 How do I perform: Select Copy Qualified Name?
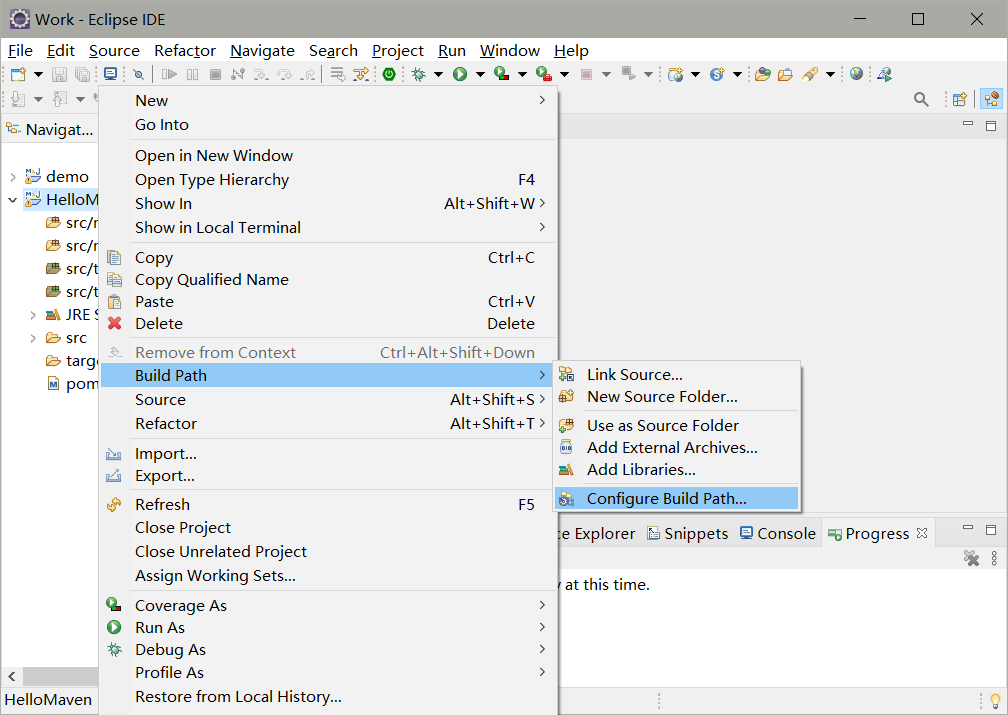click(x=328, y=280)
